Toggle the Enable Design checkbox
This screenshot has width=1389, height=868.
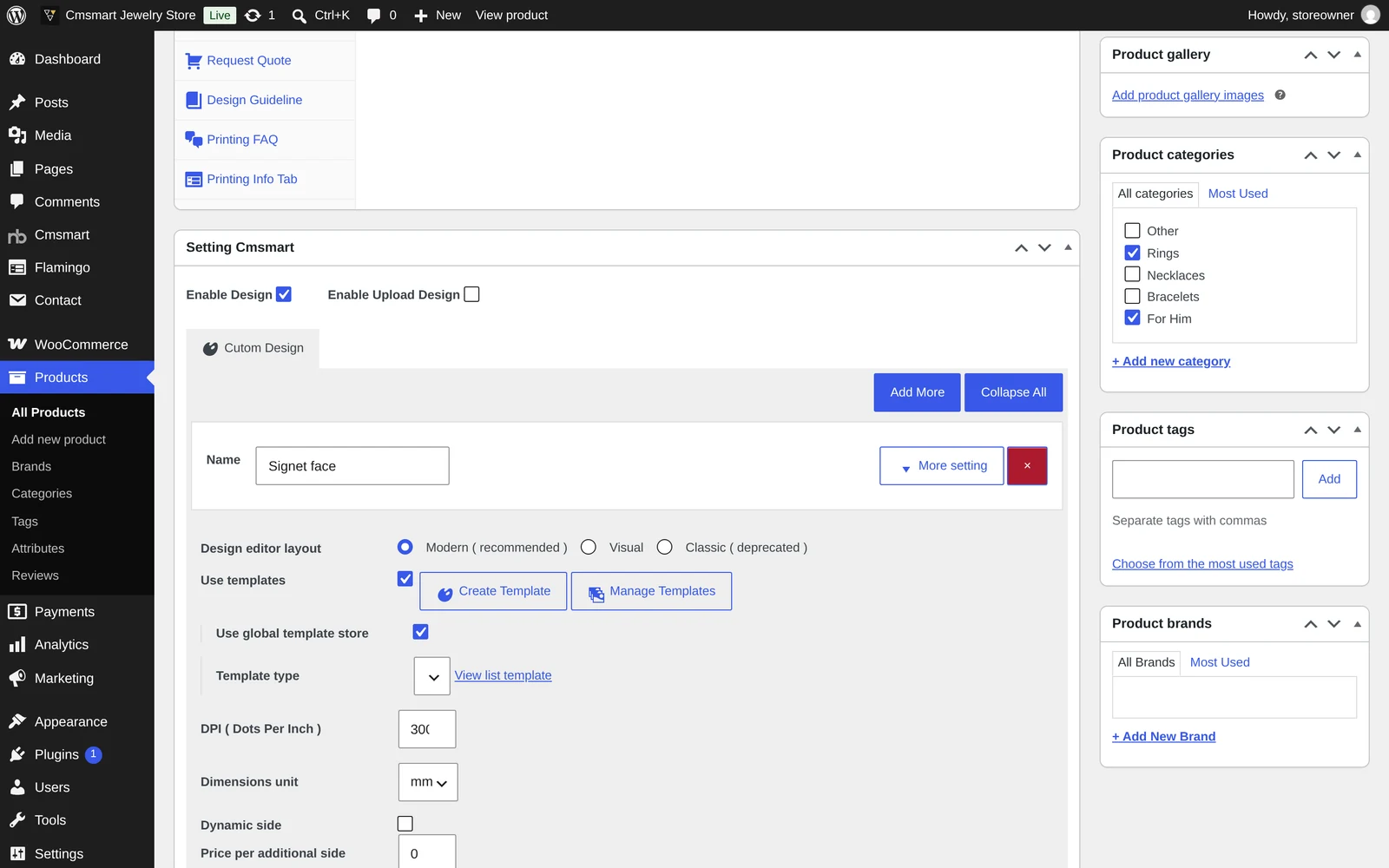pos(284,294)
